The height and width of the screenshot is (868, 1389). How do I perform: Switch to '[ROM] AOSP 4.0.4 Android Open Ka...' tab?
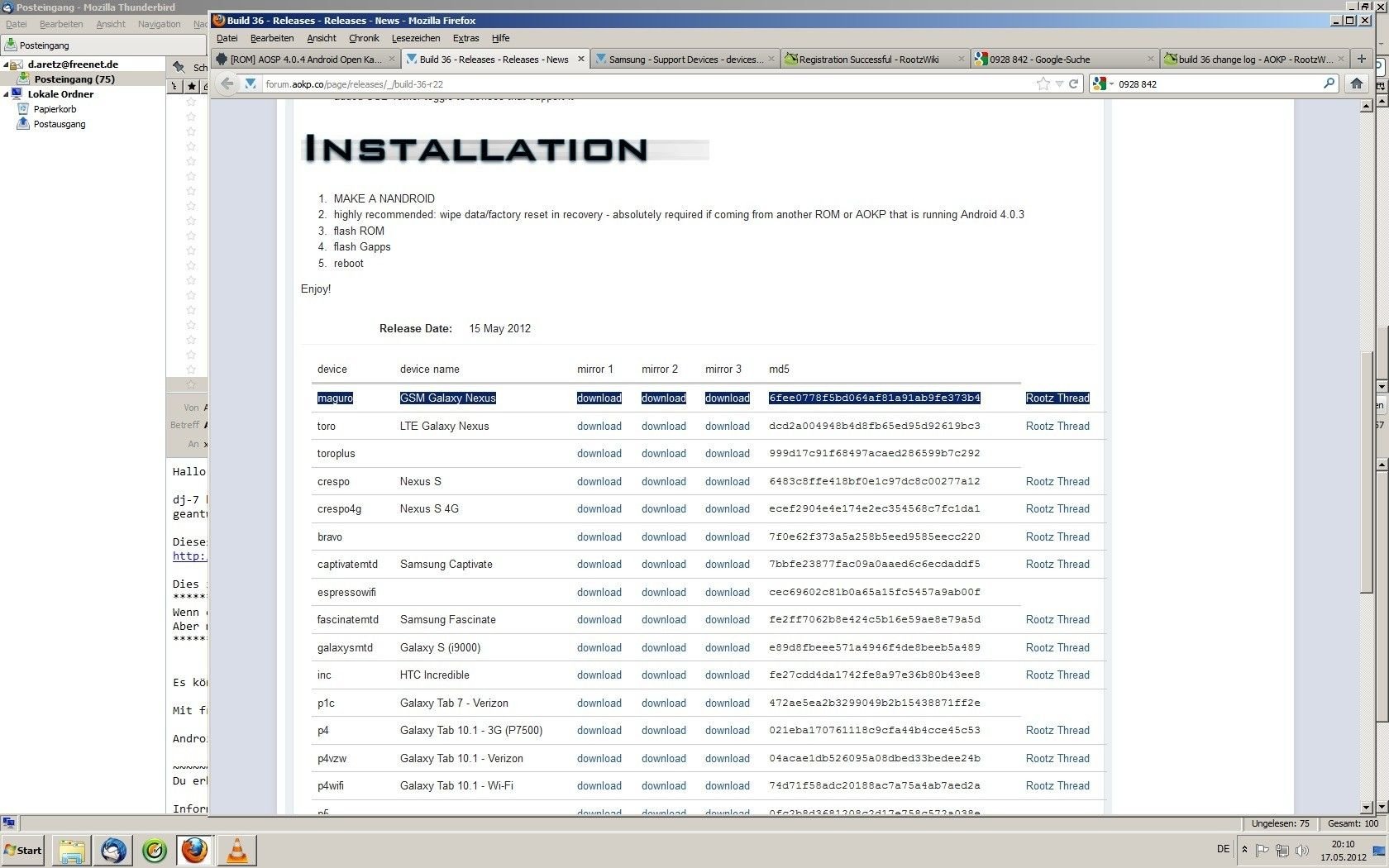pyautogui.click(x=305, y=59)
